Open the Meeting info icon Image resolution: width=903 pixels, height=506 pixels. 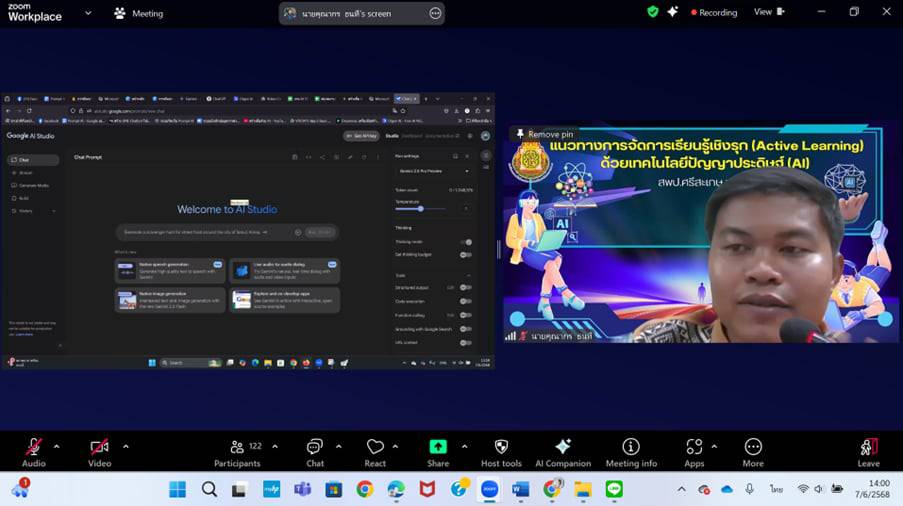[631, 447]
